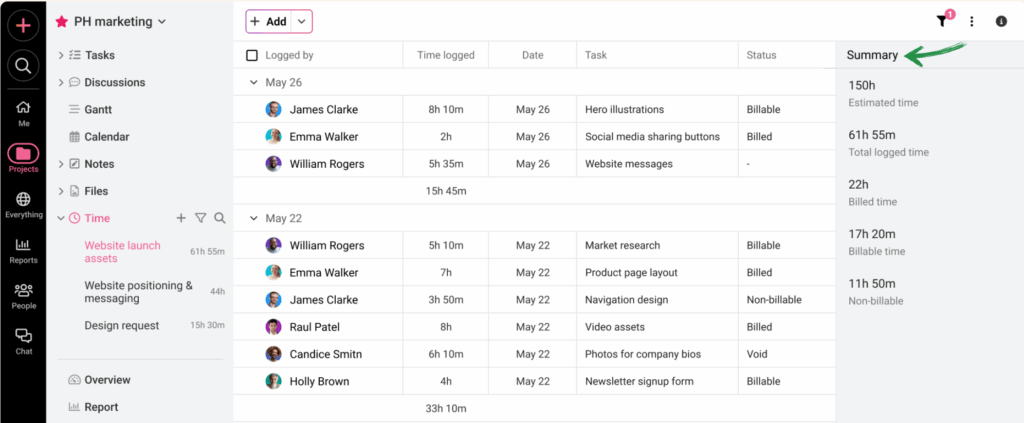Click the info icon at top right

point(1001,22)
